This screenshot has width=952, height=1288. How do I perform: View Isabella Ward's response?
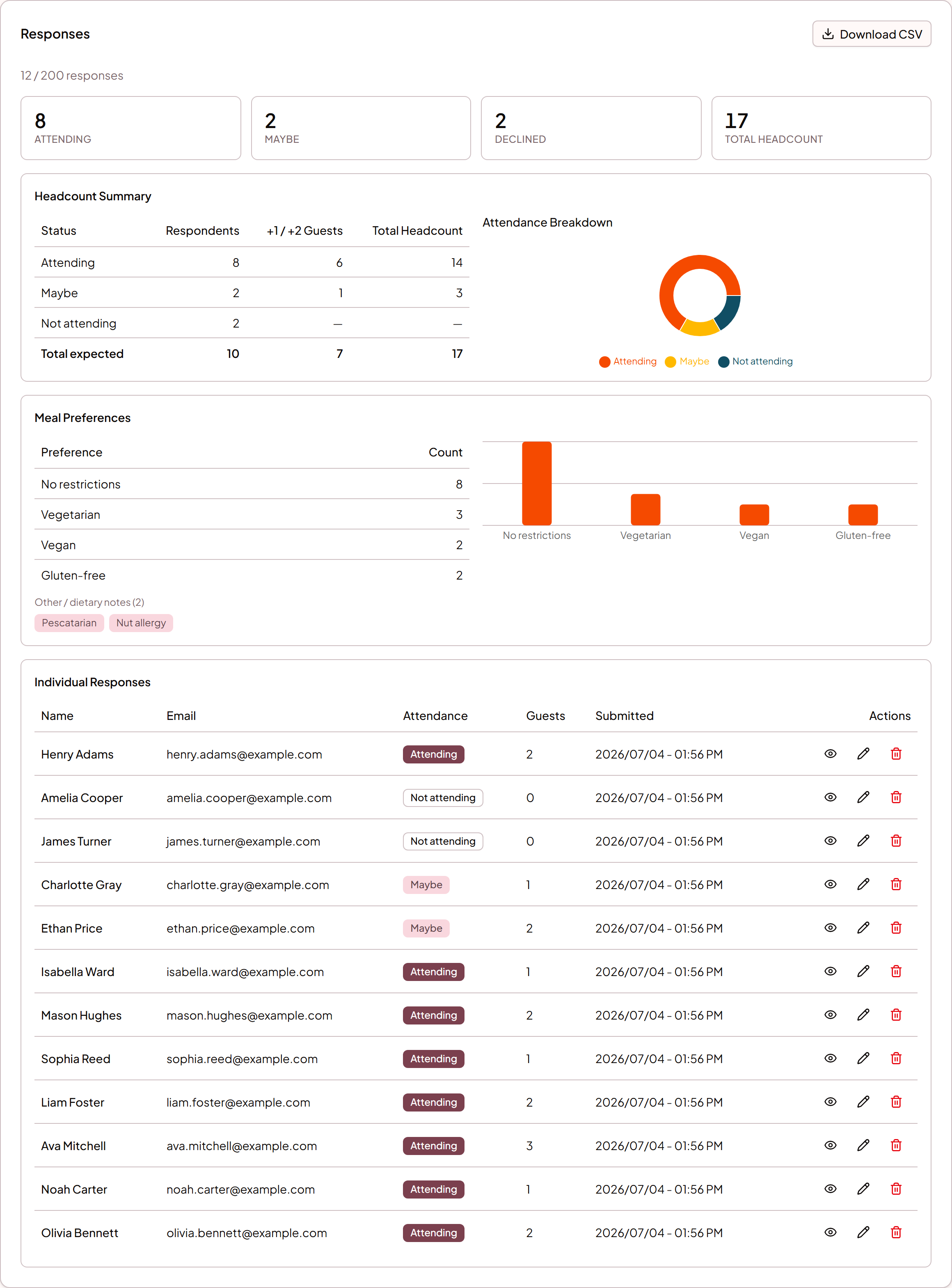click(830, 971)
